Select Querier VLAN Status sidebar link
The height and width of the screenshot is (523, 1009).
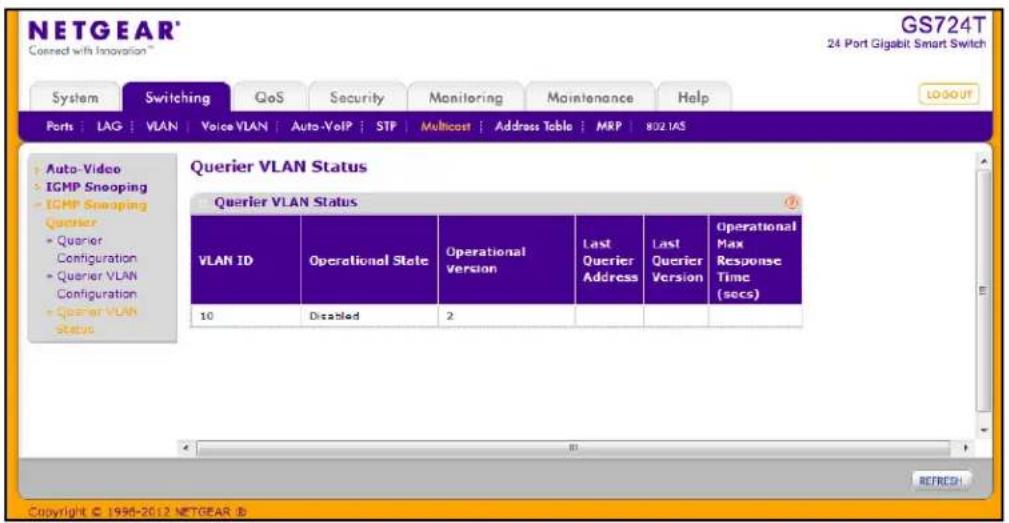97,320
